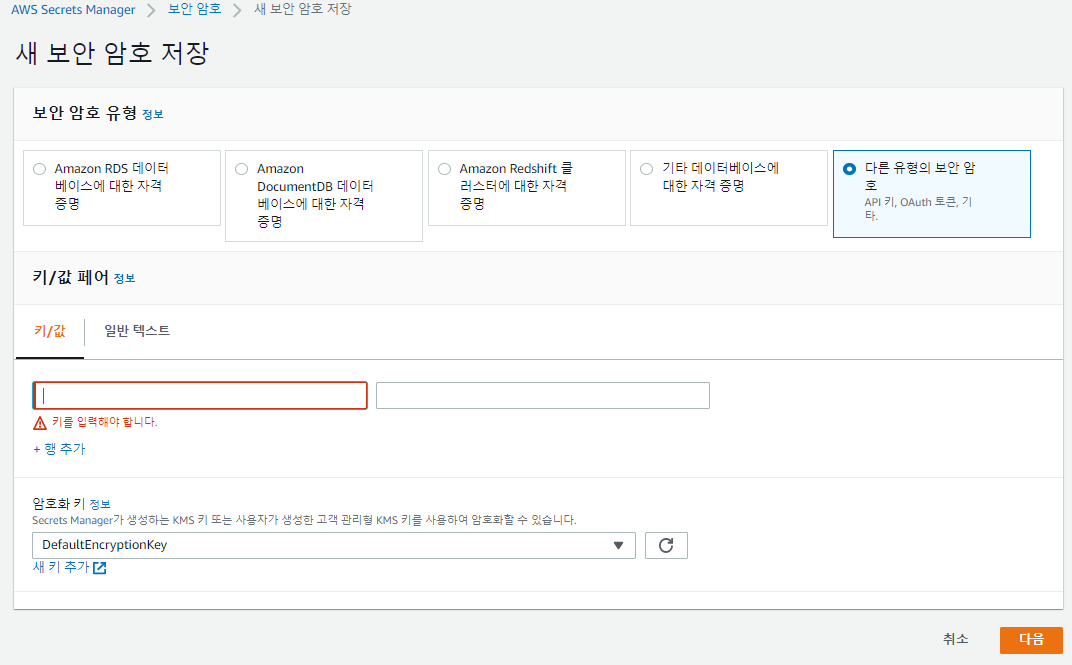Select 기타 데이터베이스에 대한 자격 증명 radio option

click(646, 169)
